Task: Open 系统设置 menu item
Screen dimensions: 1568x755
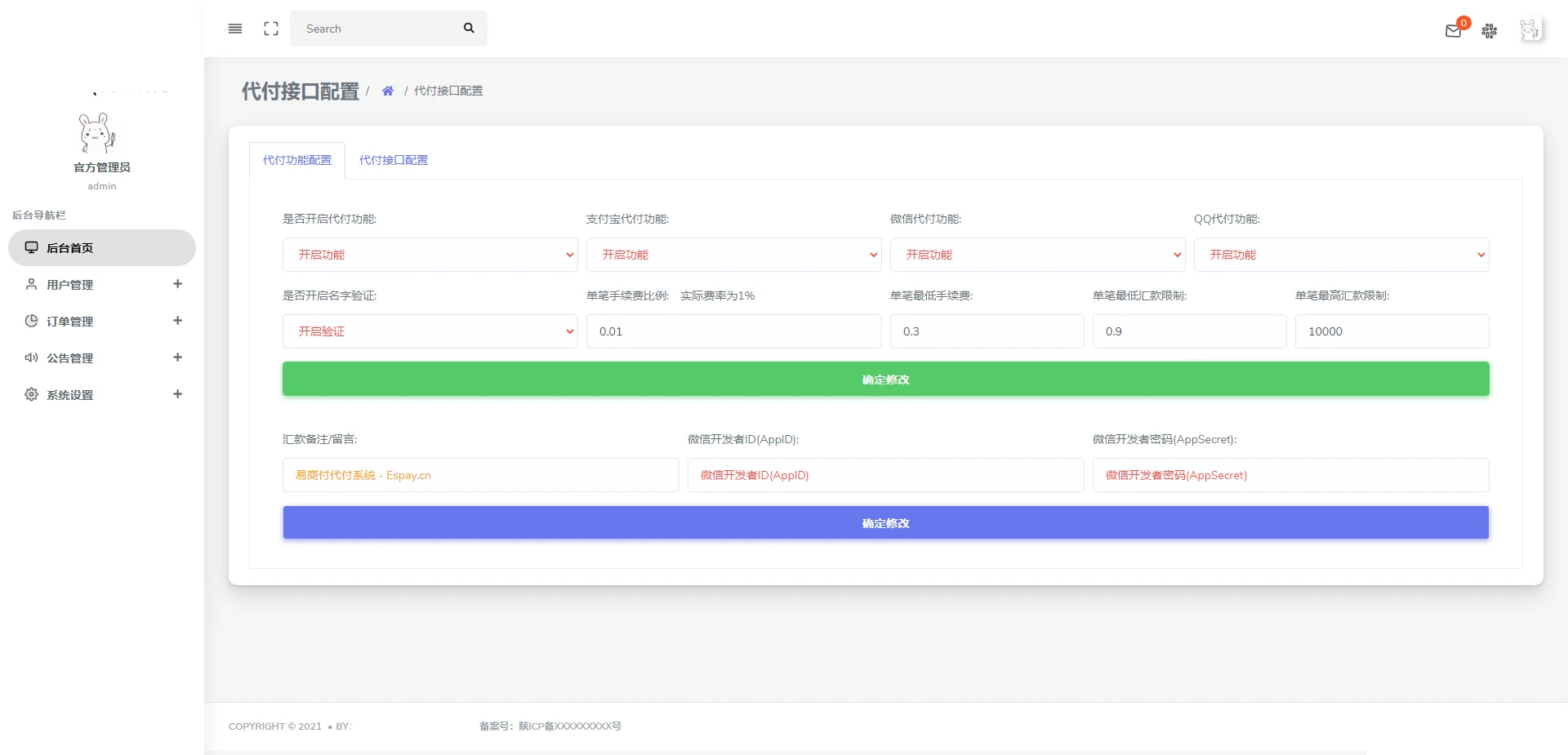Action: pyautogui.click(x=102, y=394)
